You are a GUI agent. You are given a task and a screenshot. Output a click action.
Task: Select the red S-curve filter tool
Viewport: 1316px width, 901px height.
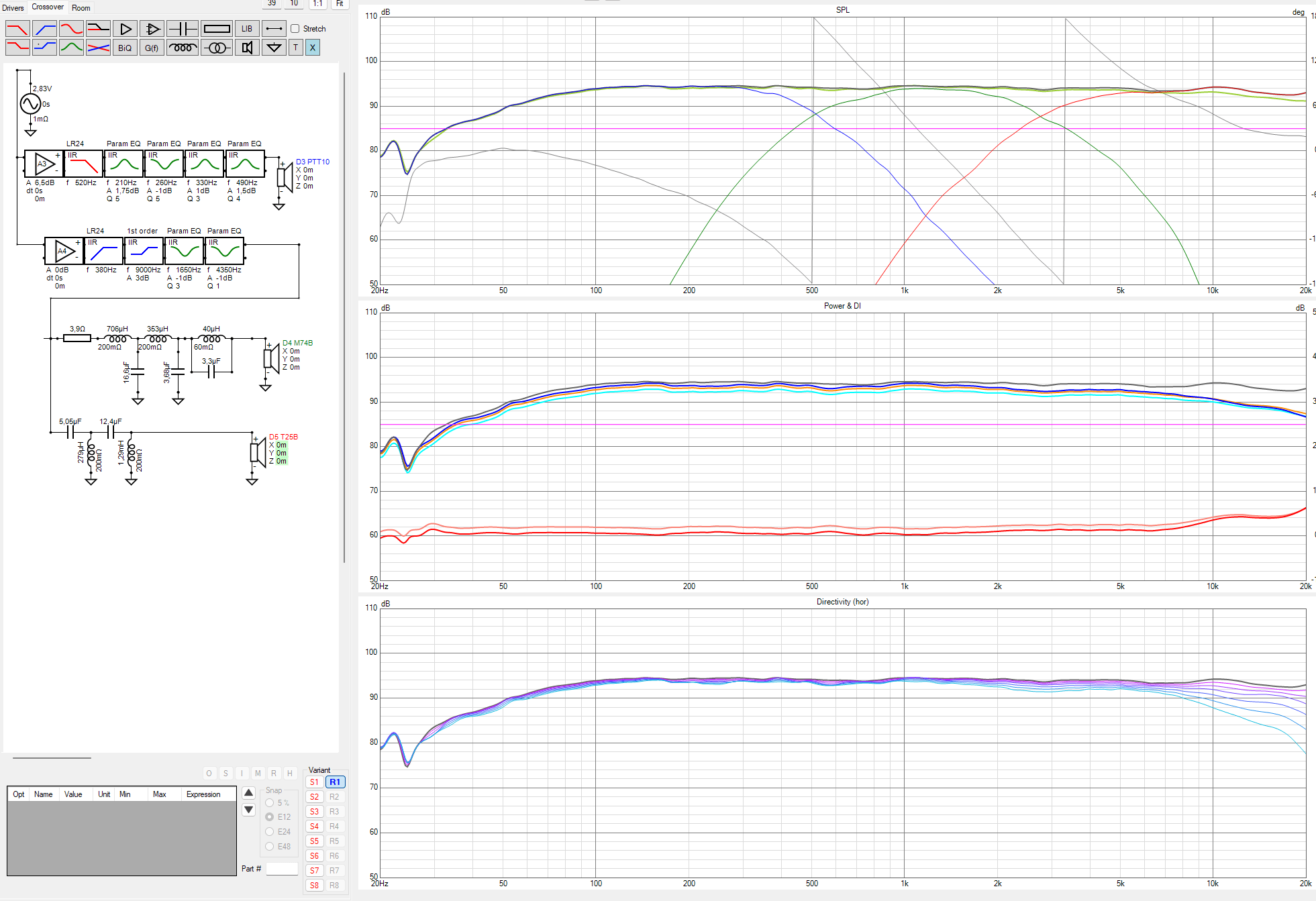coord(71,29)
